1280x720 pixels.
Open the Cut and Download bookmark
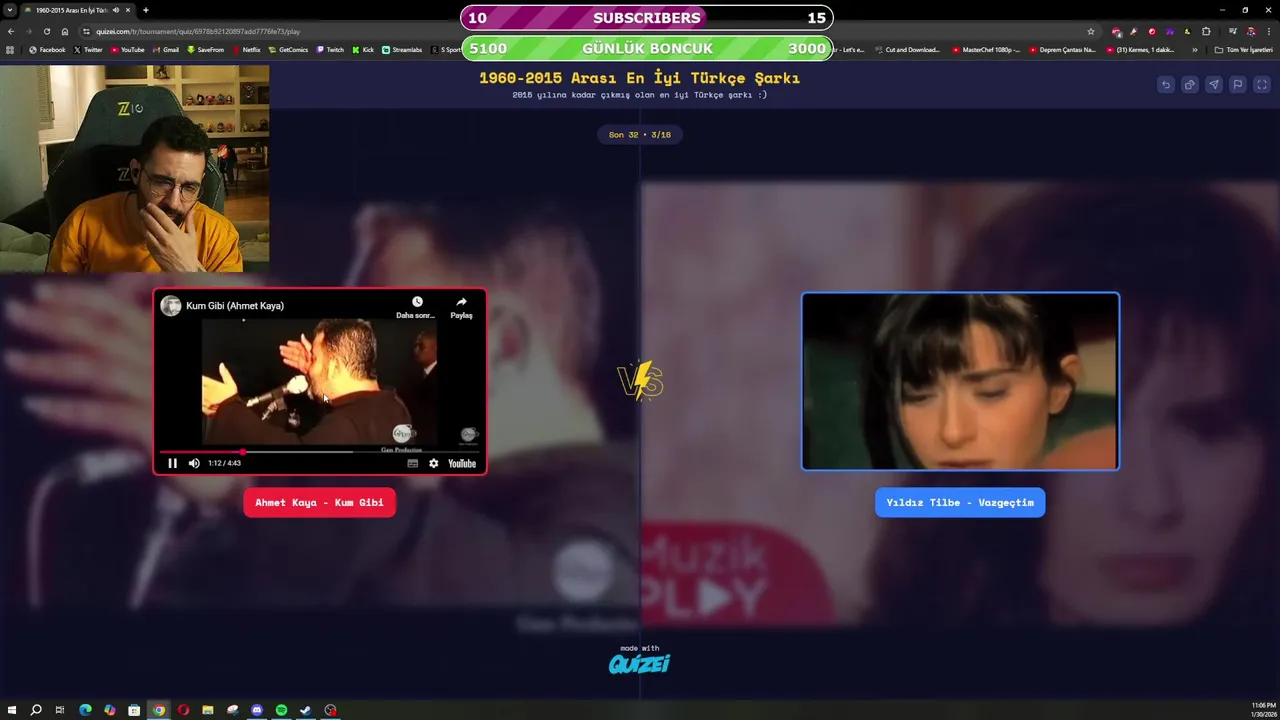click(x=907, y=49)
